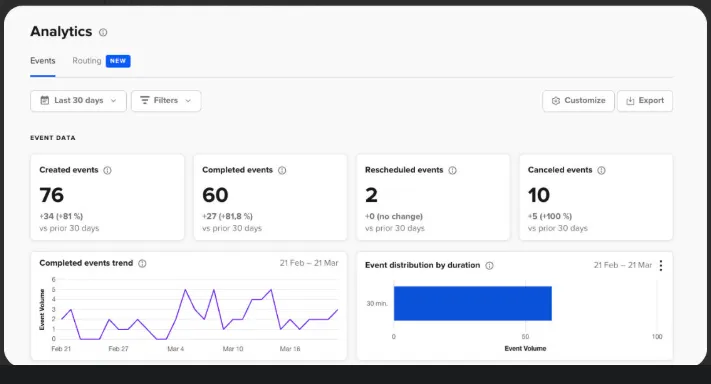This screenshot has height=384, width=711.
Task: Switch to the Routing tab
Action: point(87,61)
